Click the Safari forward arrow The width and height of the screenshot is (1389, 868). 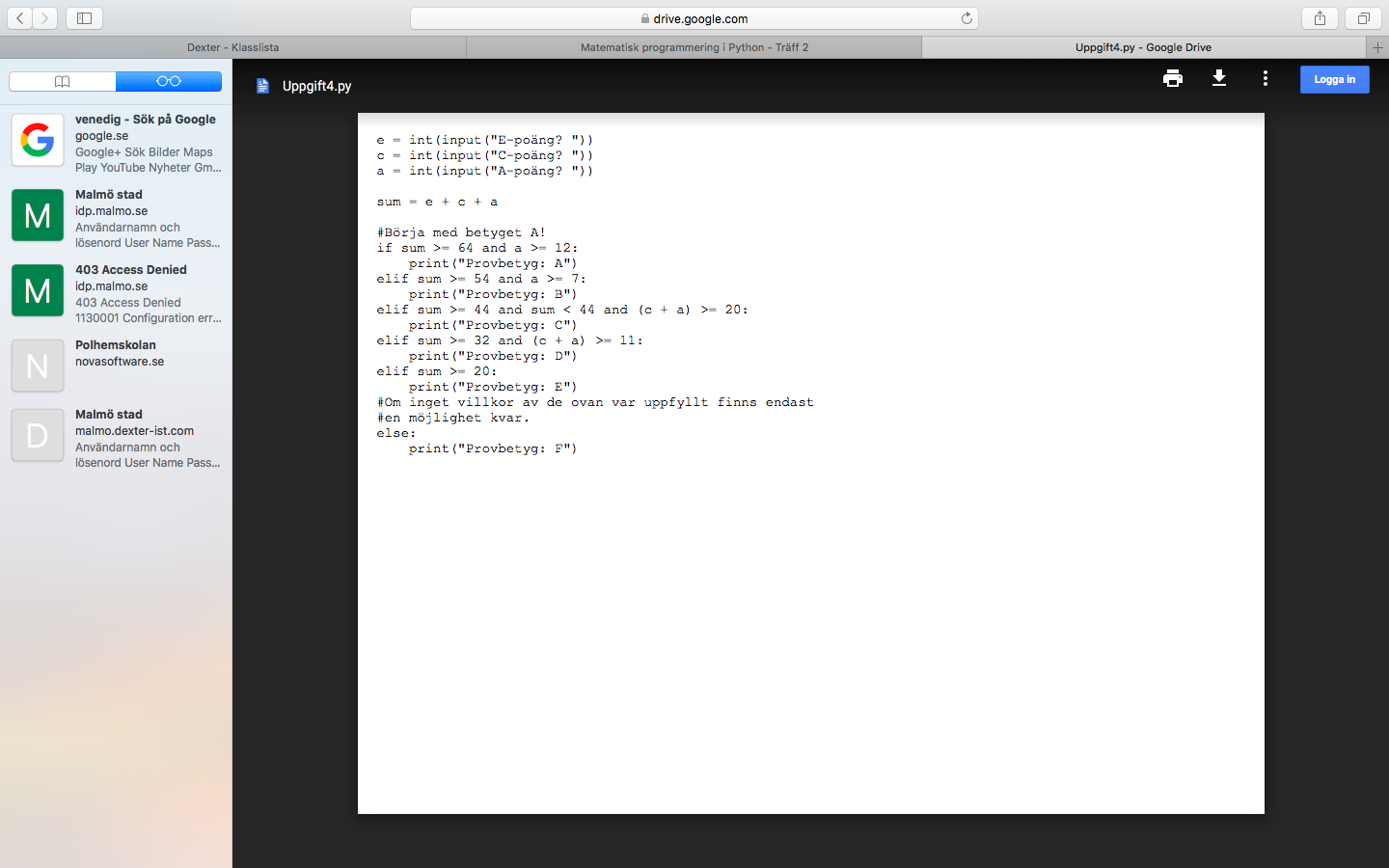45,18
